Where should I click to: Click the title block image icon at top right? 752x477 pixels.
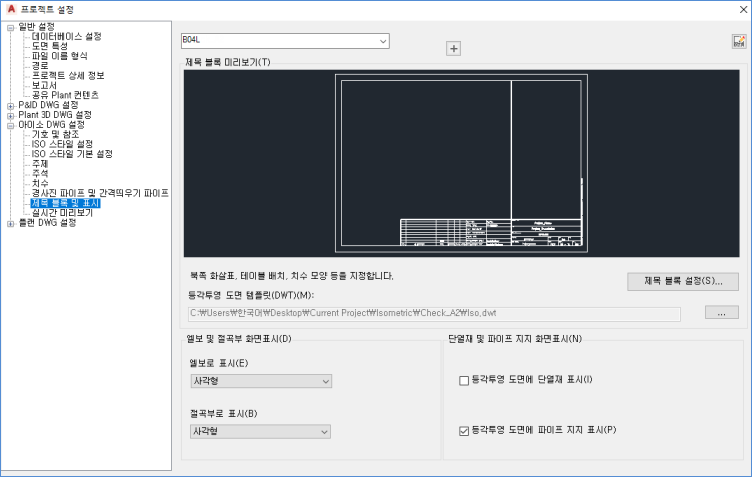(739, 41)
